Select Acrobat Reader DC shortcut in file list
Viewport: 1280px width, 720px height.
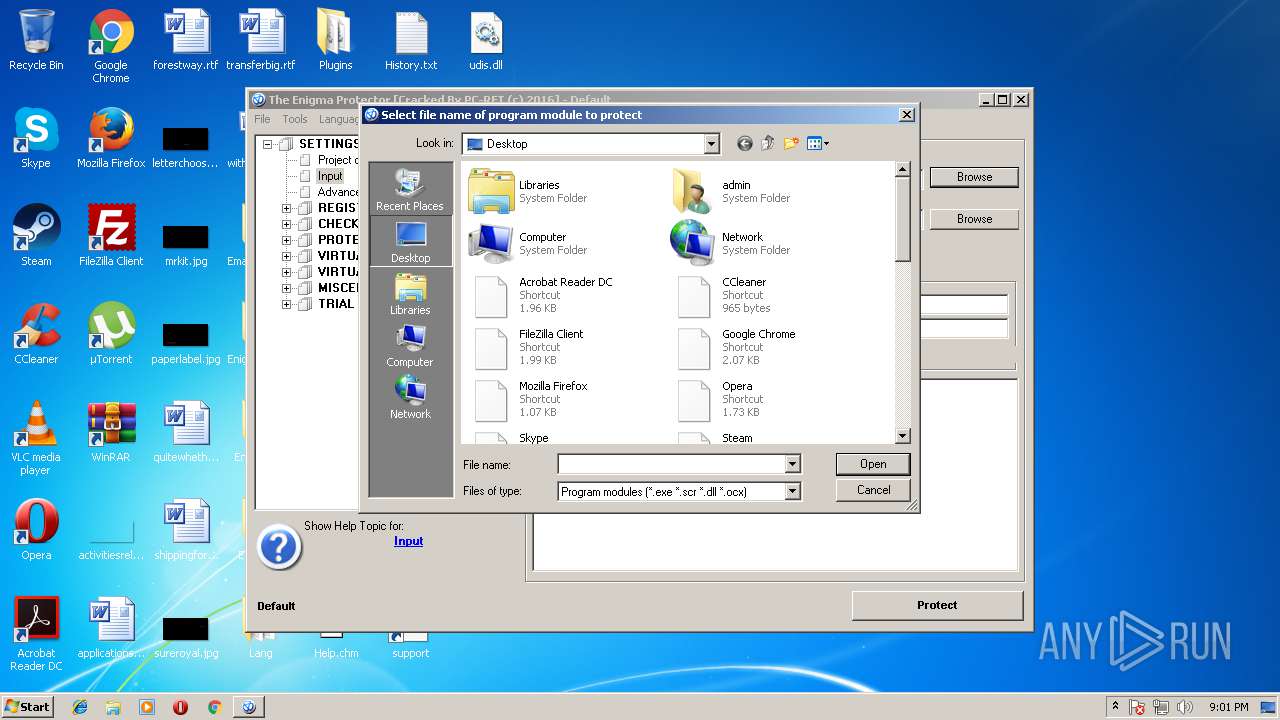coord(543,295)
